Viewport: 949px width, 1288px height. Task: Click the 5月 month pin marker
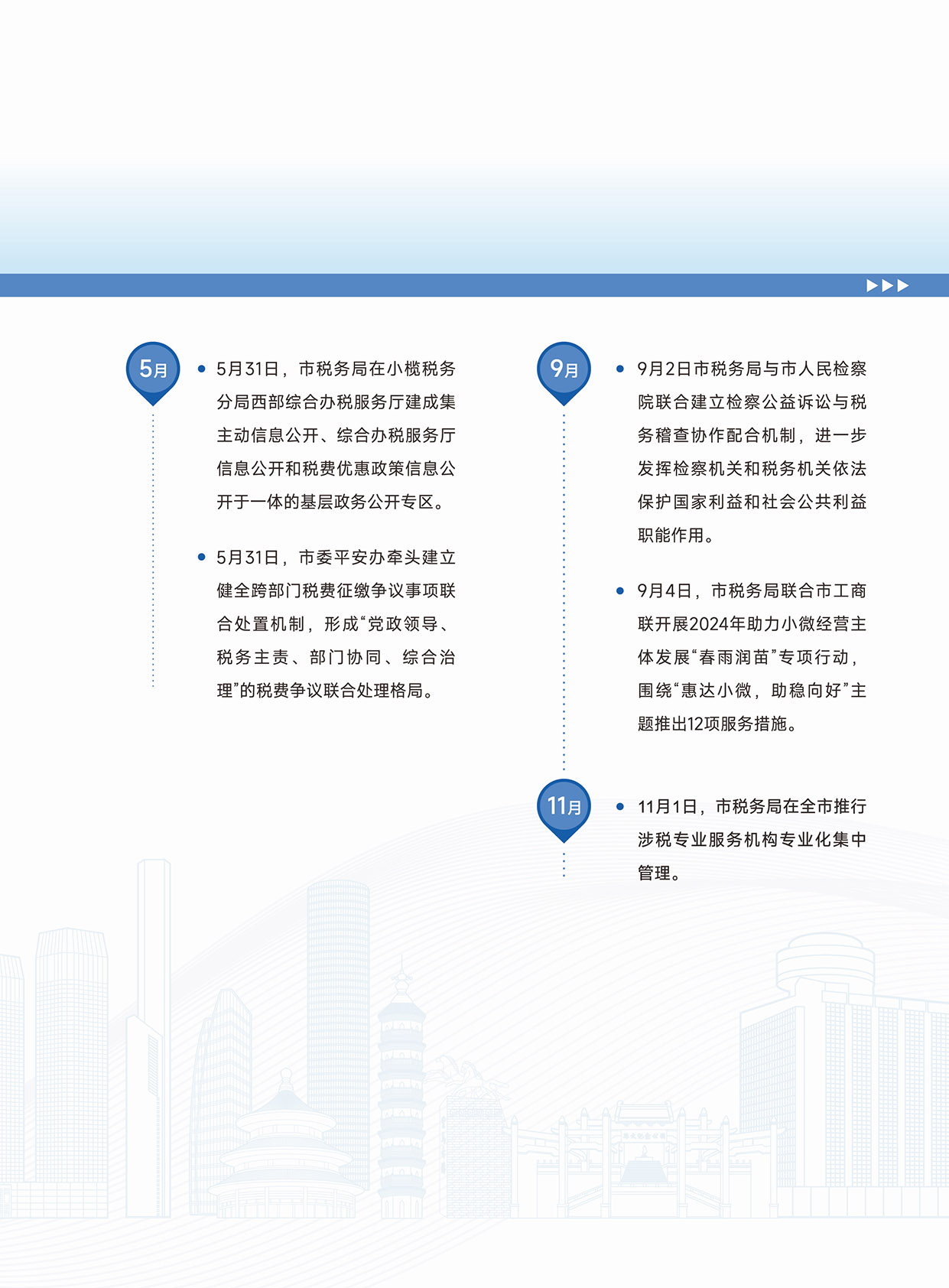153,370
